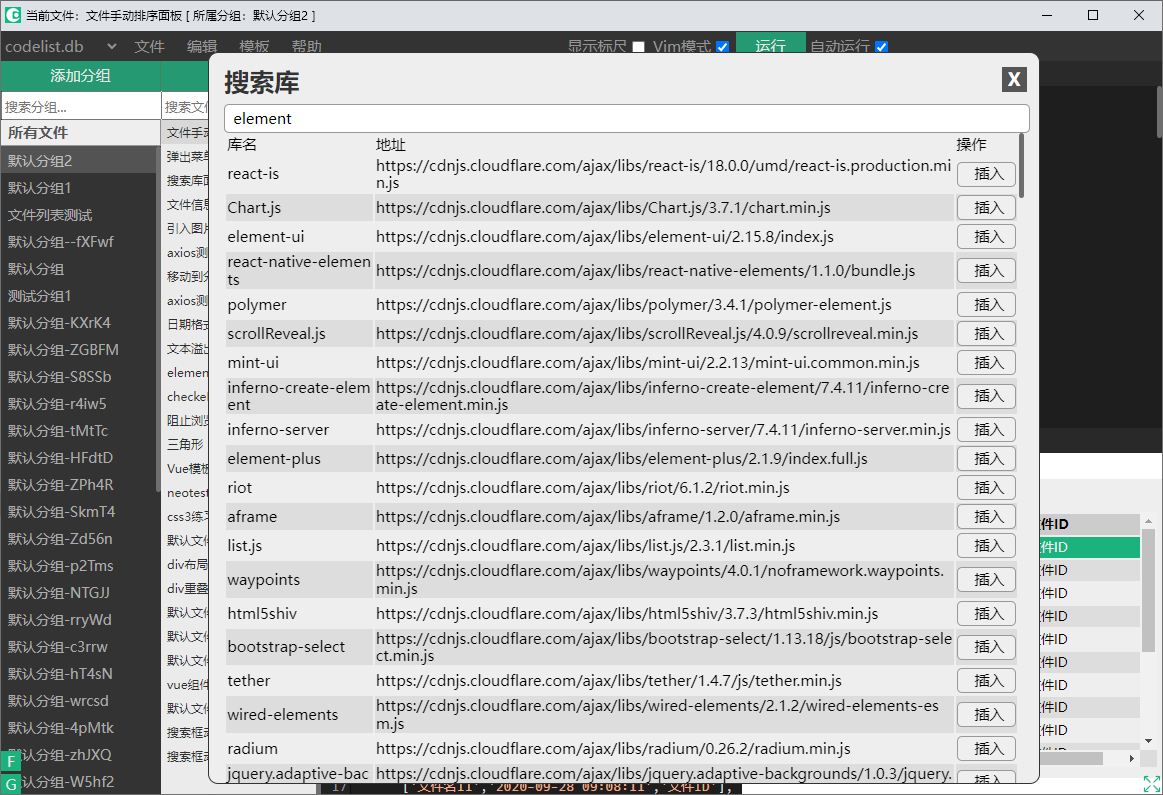Screen dimensions: 1163x795
Task: Insert the inferno-server library
Action: click(x=986, y=429)
